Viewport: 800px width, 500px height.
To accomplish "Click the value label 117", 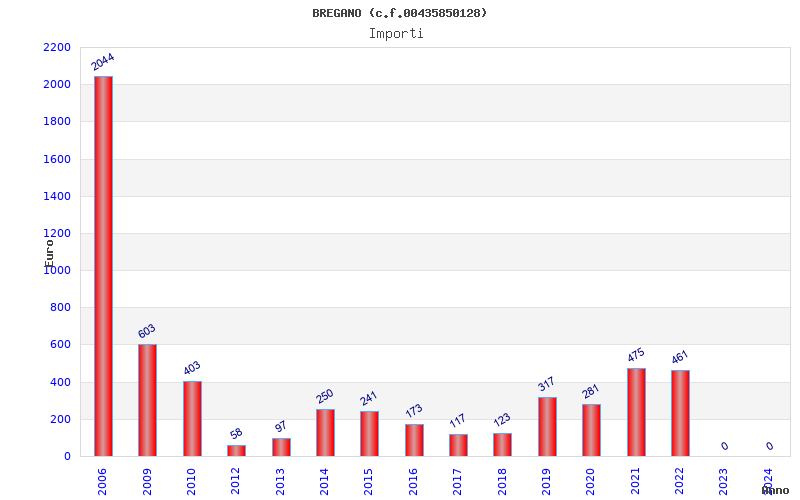I will click(x=458, y=421).
